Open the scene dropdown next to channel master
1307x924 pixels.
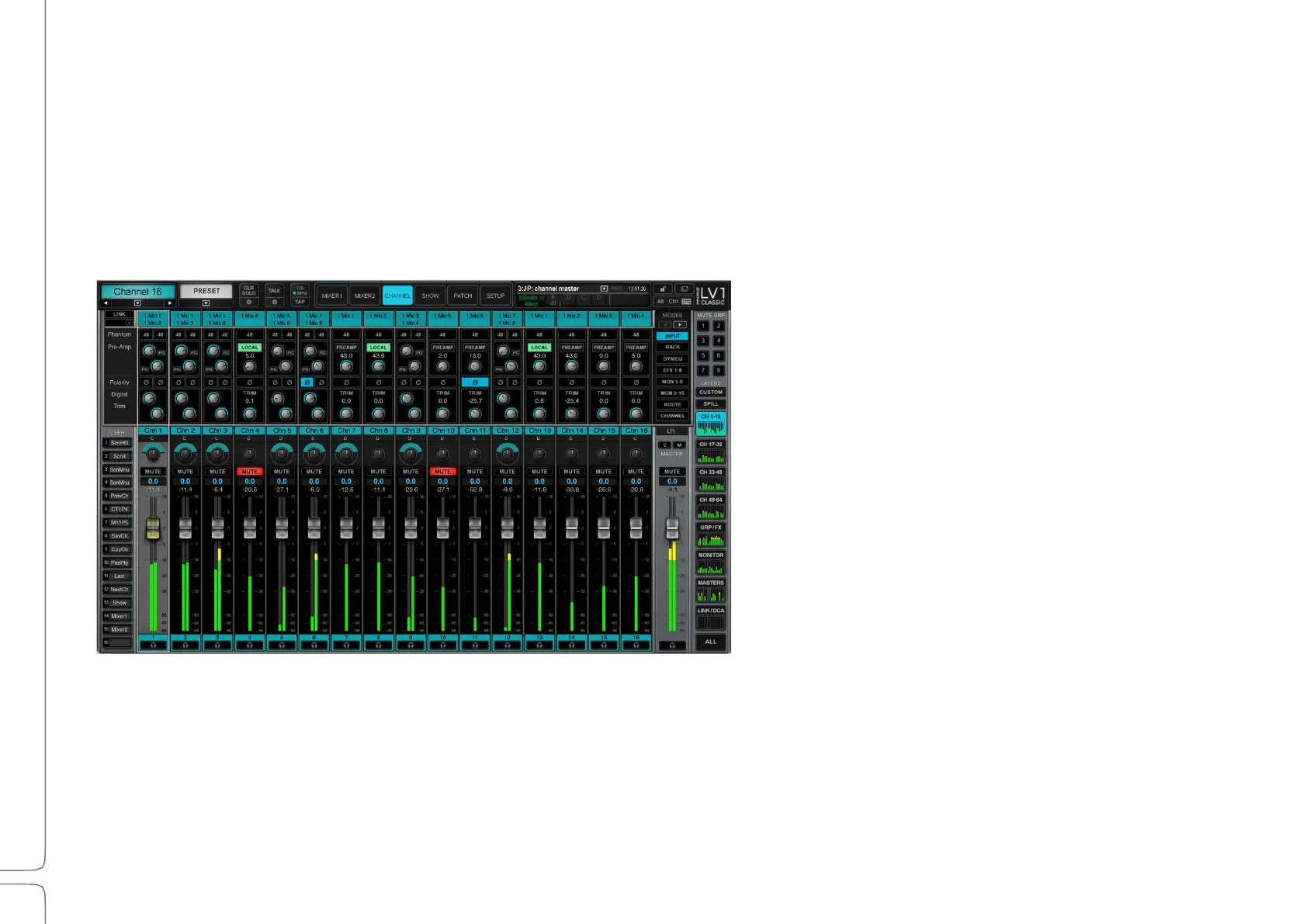(x=604, y=289)
